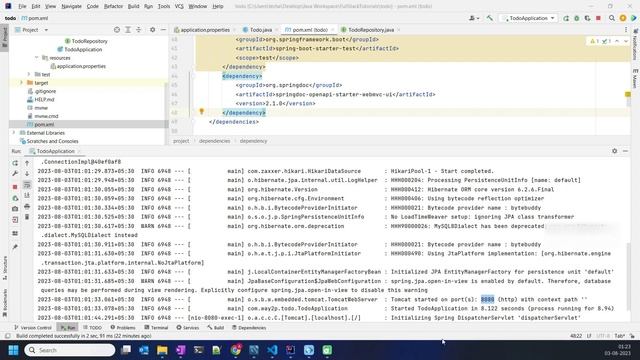Go to previous highlighted problem arrow

coord(617,41)
